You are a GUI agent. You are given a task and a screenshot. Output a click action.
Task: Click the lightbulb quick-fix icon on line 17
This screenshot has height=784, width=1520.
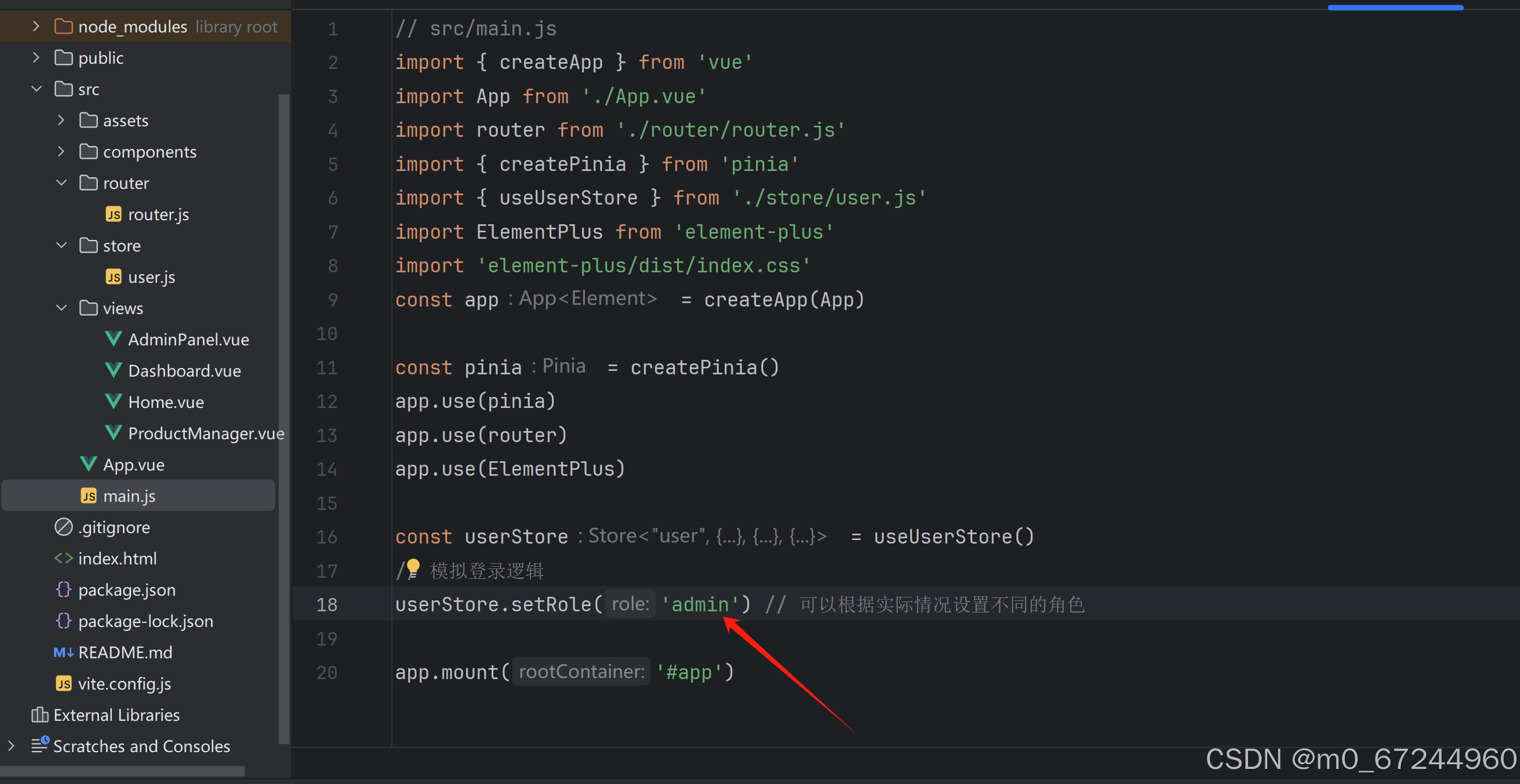click(x=413, y=568)
